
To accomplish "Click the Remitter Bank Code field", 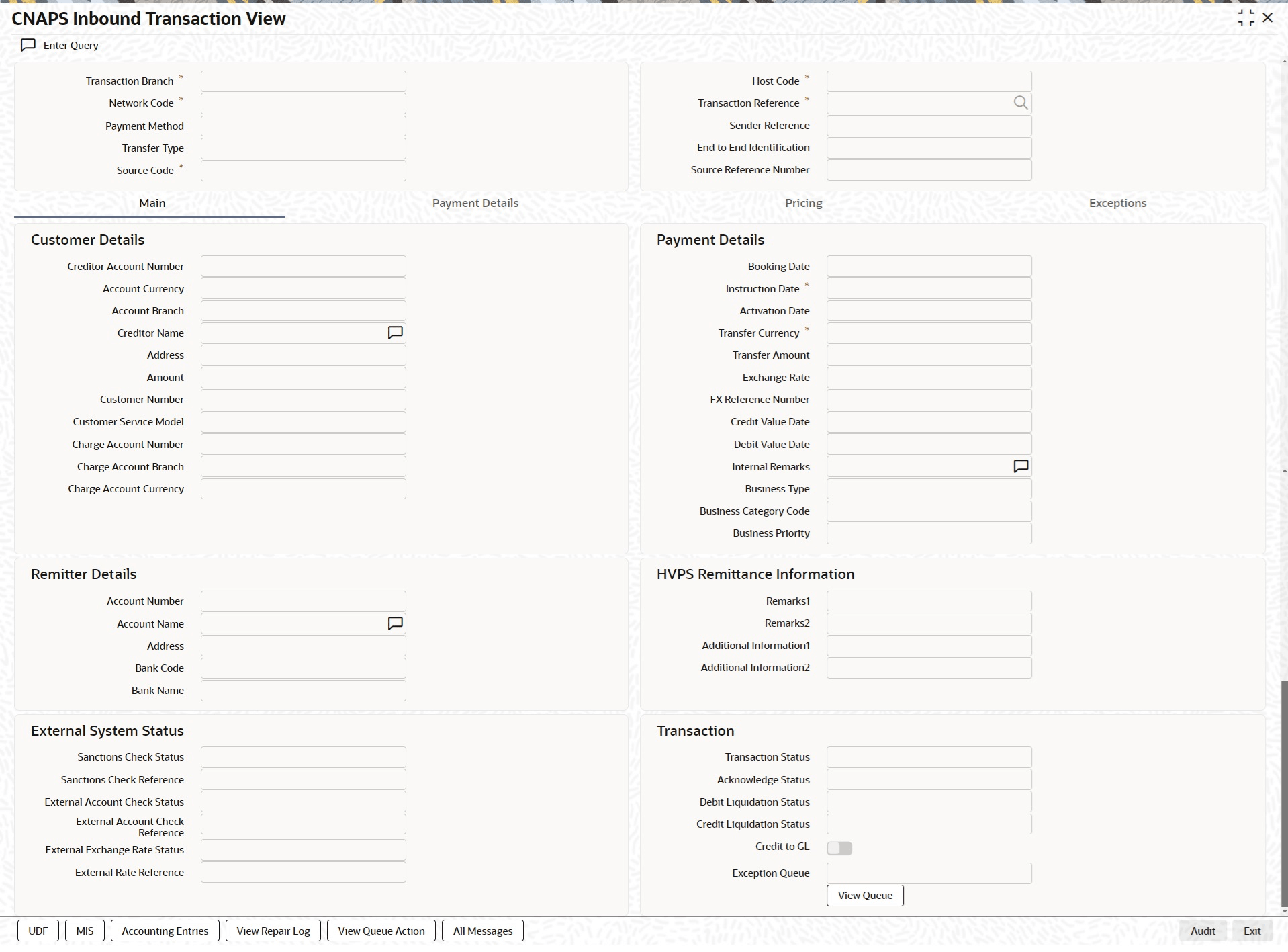I will tap(304, 668).
